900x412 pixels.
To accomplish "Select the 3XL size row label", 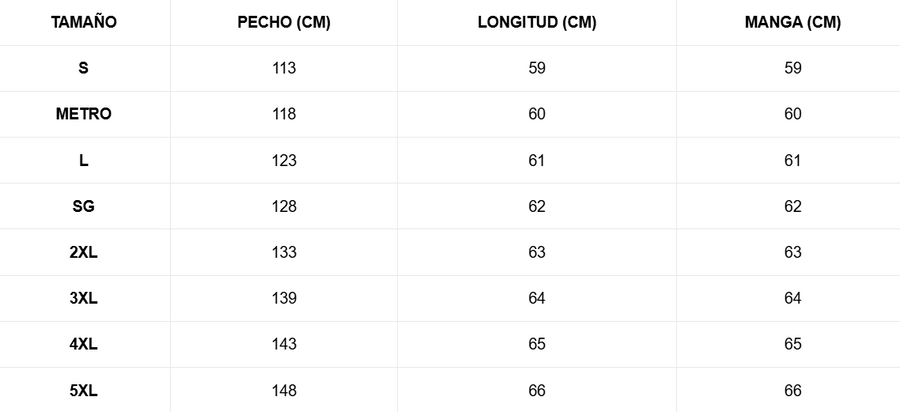I will click(x=84, y=298).
